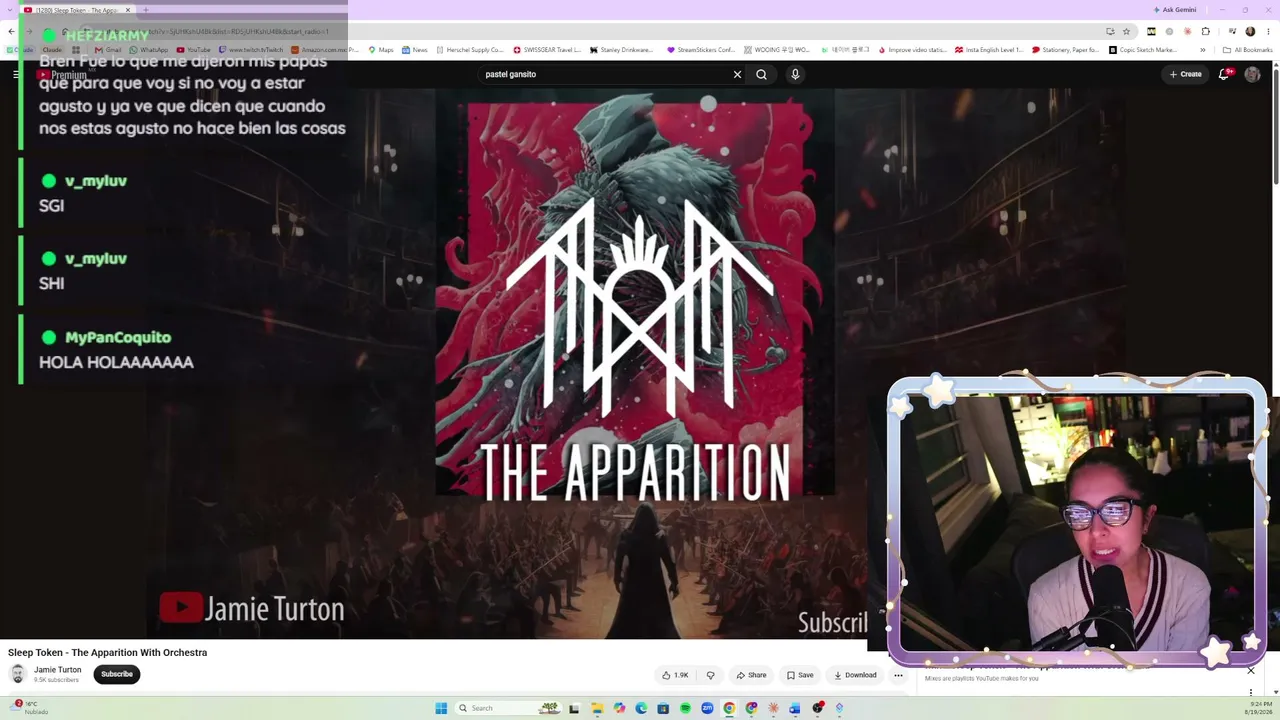
Task: Open Chrome's three-dot menu
Action: click(x=1267, y=31)
